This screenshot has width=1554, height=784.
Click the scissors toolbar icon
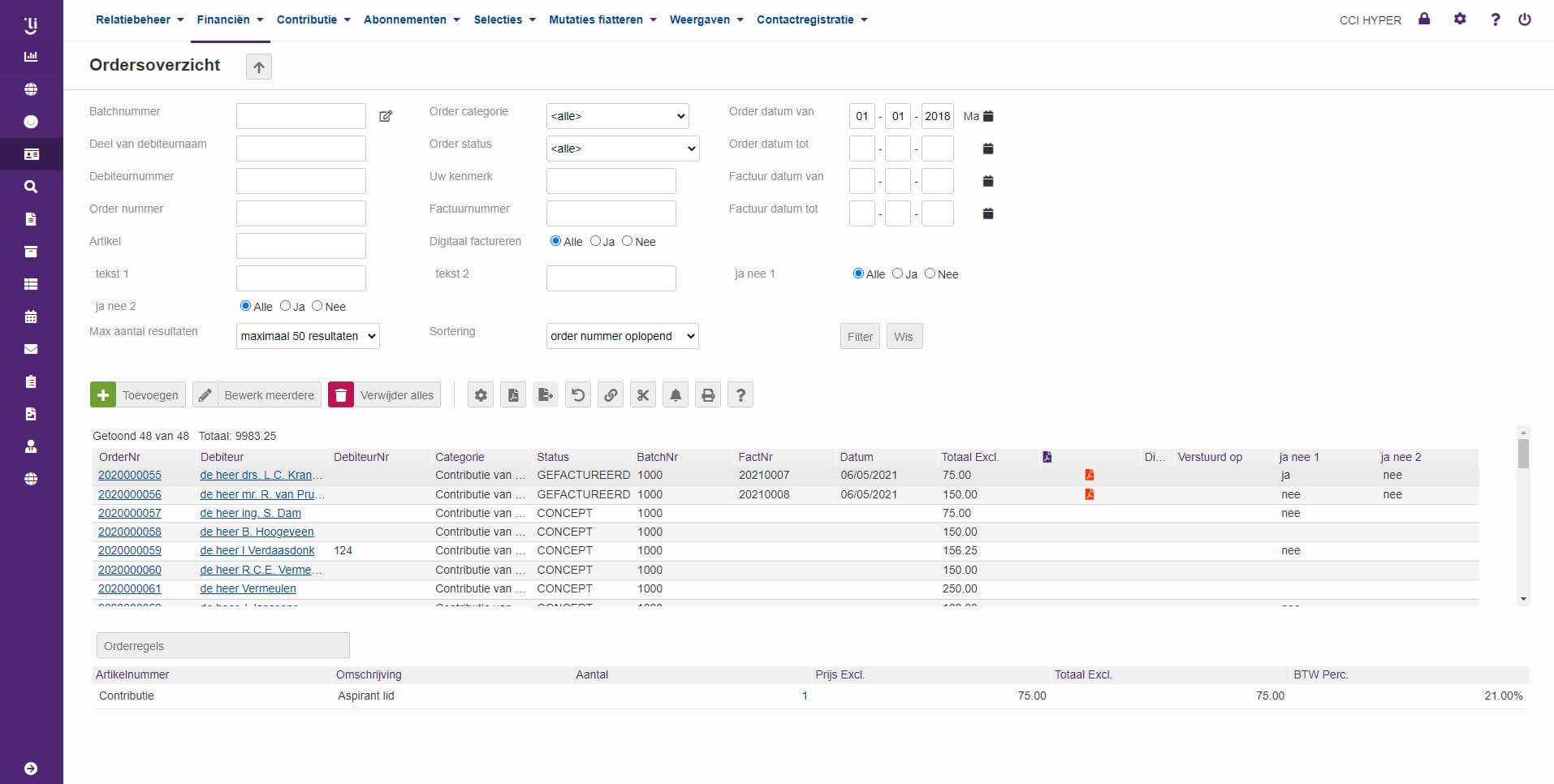point(643,395)
